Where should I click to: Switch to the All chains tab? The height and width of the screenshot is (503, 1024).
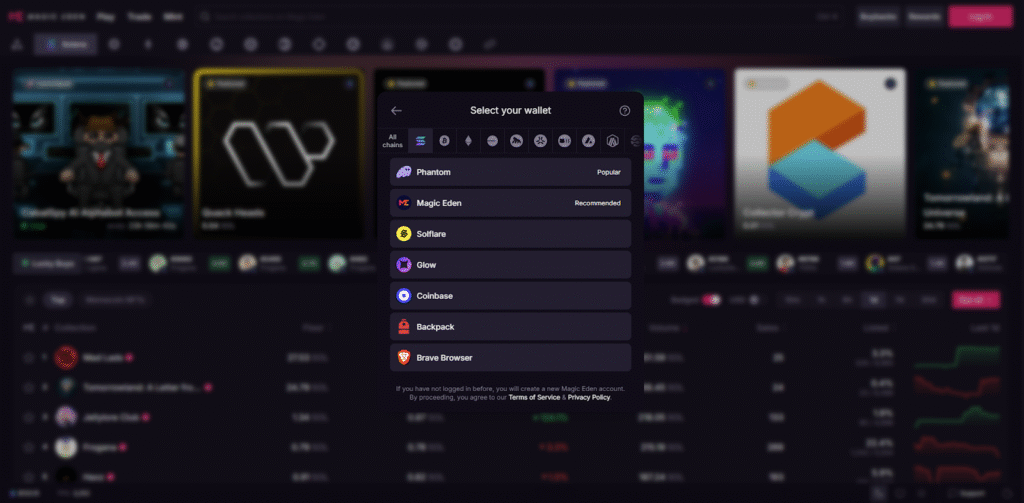[394, 141]
